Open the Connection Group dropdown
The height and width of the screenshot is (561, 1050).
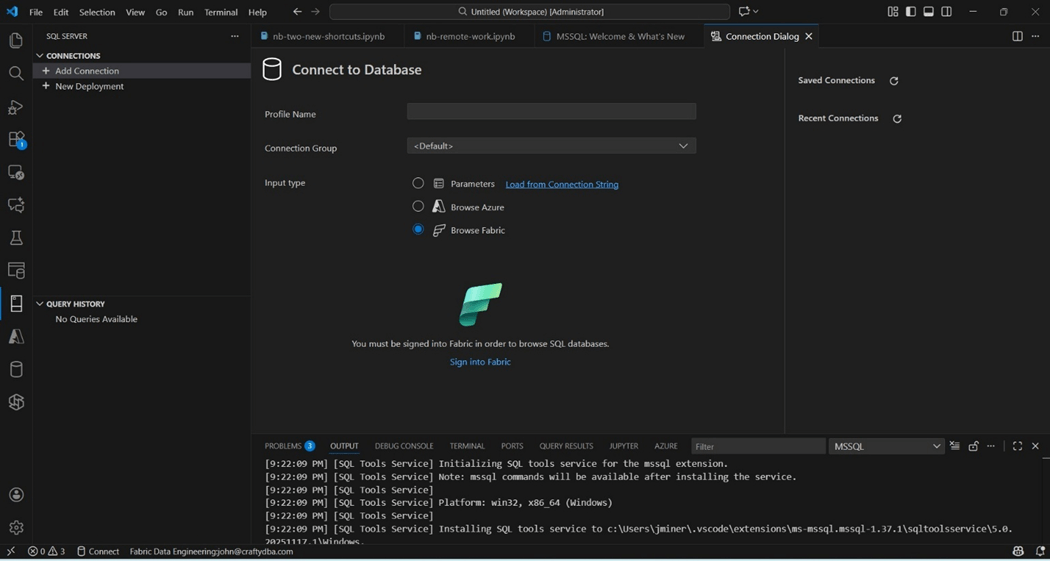pos(551,146)
